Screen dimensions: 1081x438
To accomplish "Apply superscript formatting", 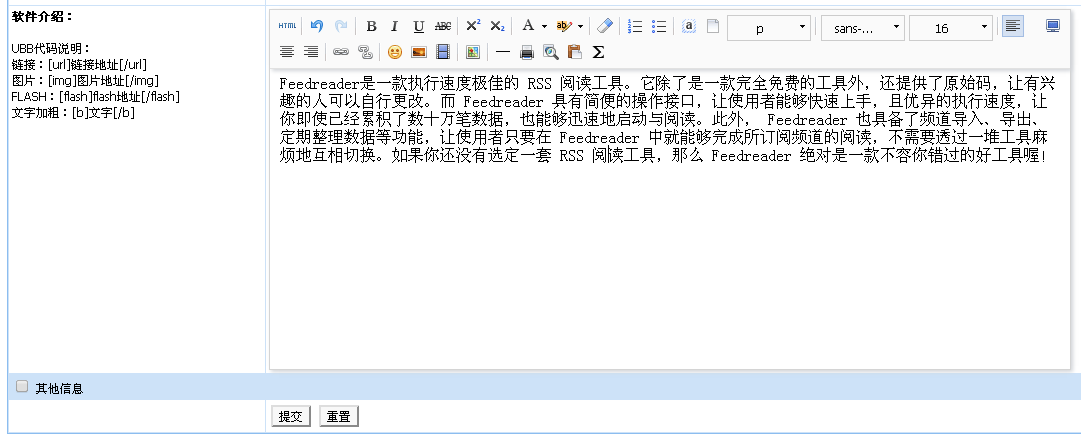I will 473,27.
